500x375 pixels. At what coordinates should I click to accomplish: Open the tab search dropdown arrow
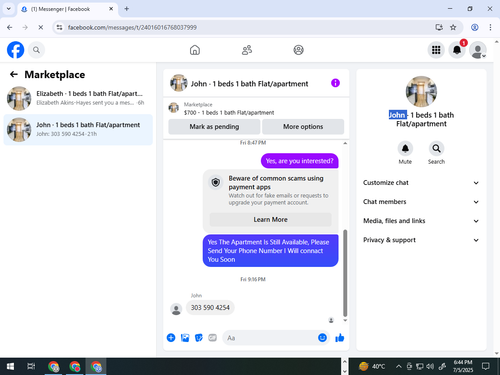(x=9, y=9)
